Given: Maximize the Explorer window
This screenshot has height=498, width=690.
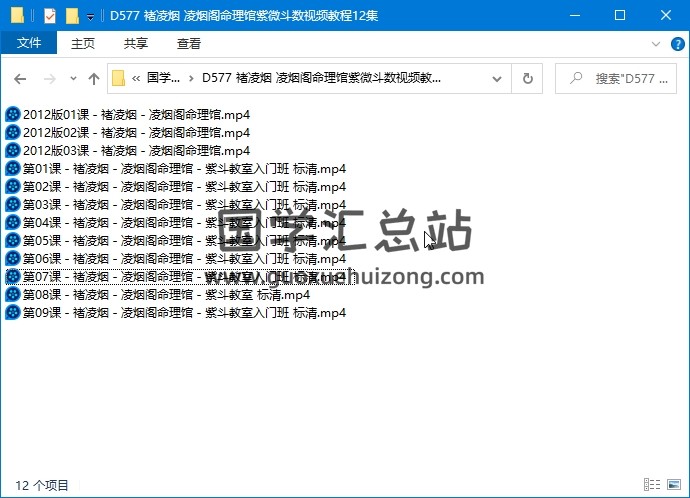Looking at the screenshot, I should [x=620, y=15].
